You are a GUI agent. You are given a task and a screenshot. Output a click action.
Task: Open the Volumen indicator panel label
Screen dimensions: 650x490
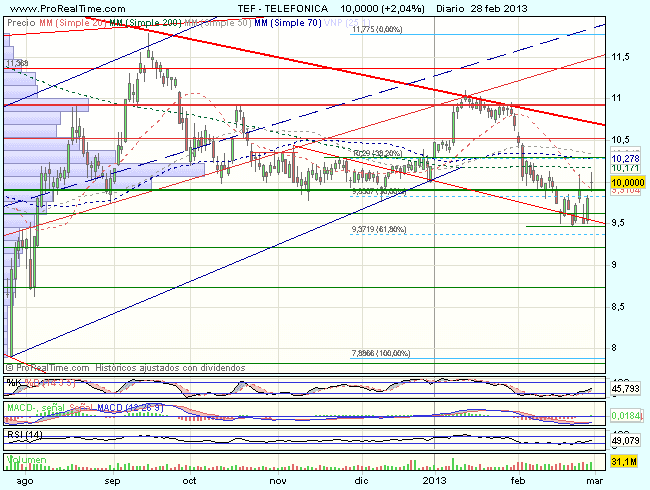tap(26, 461)
